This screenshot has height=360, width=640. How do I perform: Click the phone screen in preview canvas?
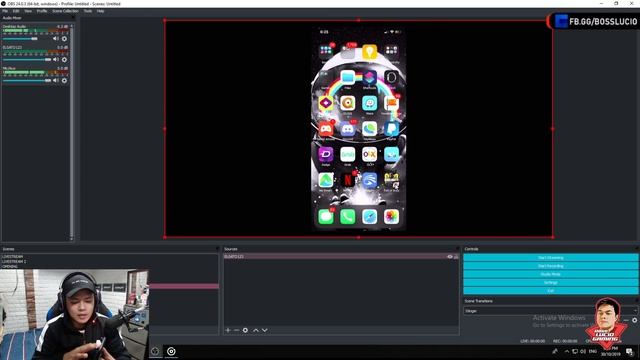point(358,129)
